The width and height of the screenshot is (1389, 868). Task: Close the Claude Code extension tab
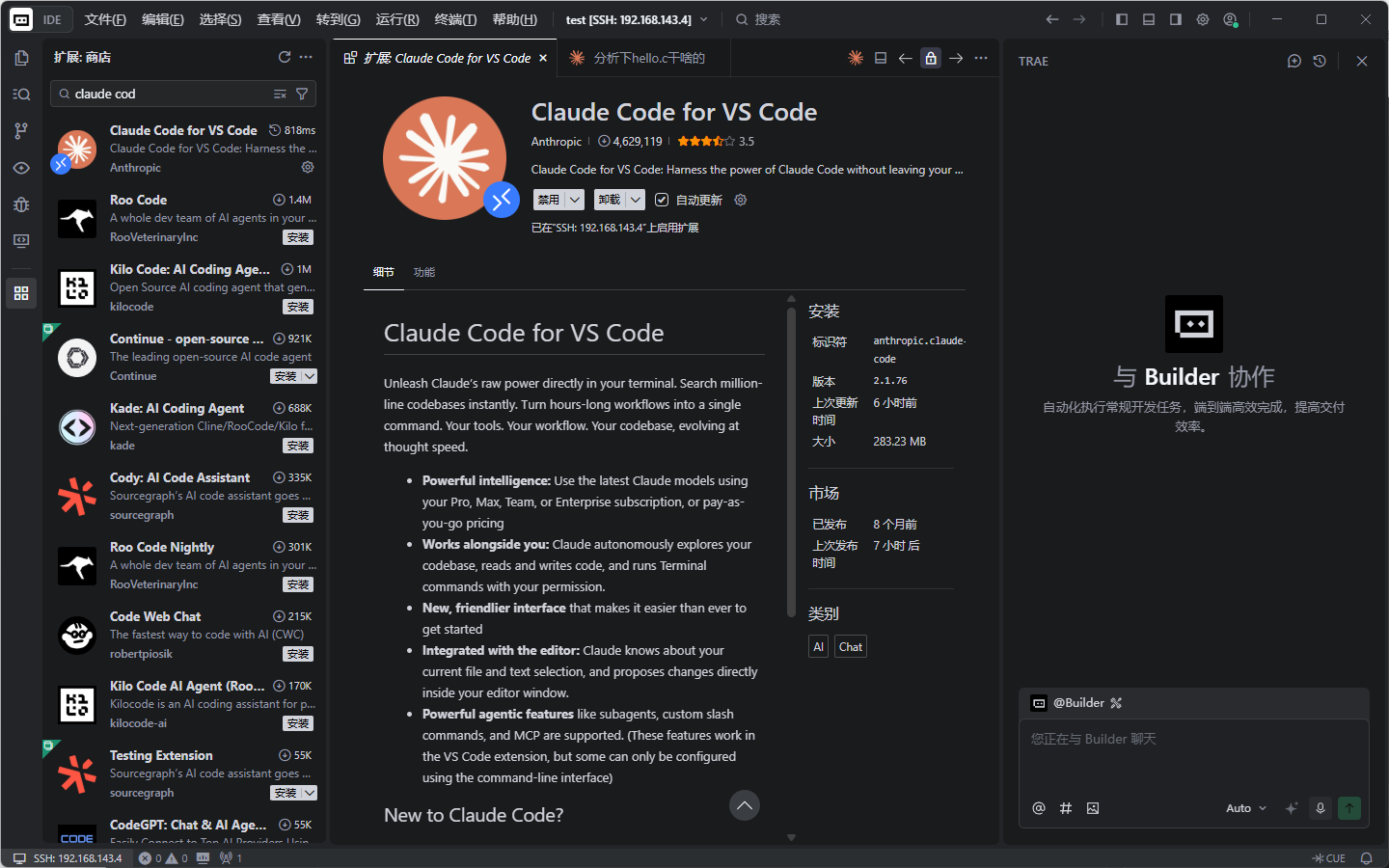(543, 58)
